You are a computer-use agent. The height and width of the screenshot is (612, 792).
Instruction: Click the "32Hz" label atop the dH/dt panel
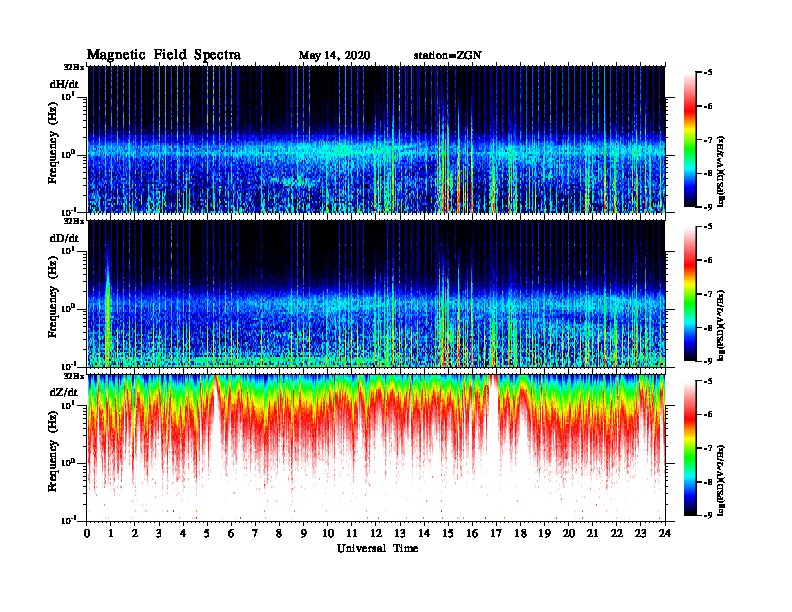[73, 67]
